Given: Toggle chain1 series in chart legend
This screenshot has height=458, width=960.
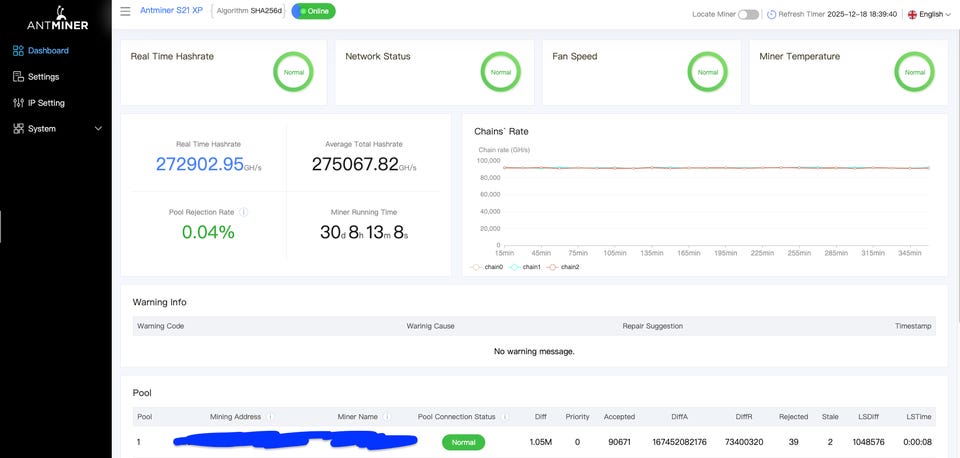Looking at the screenshot, I should (x=524, y=267).
